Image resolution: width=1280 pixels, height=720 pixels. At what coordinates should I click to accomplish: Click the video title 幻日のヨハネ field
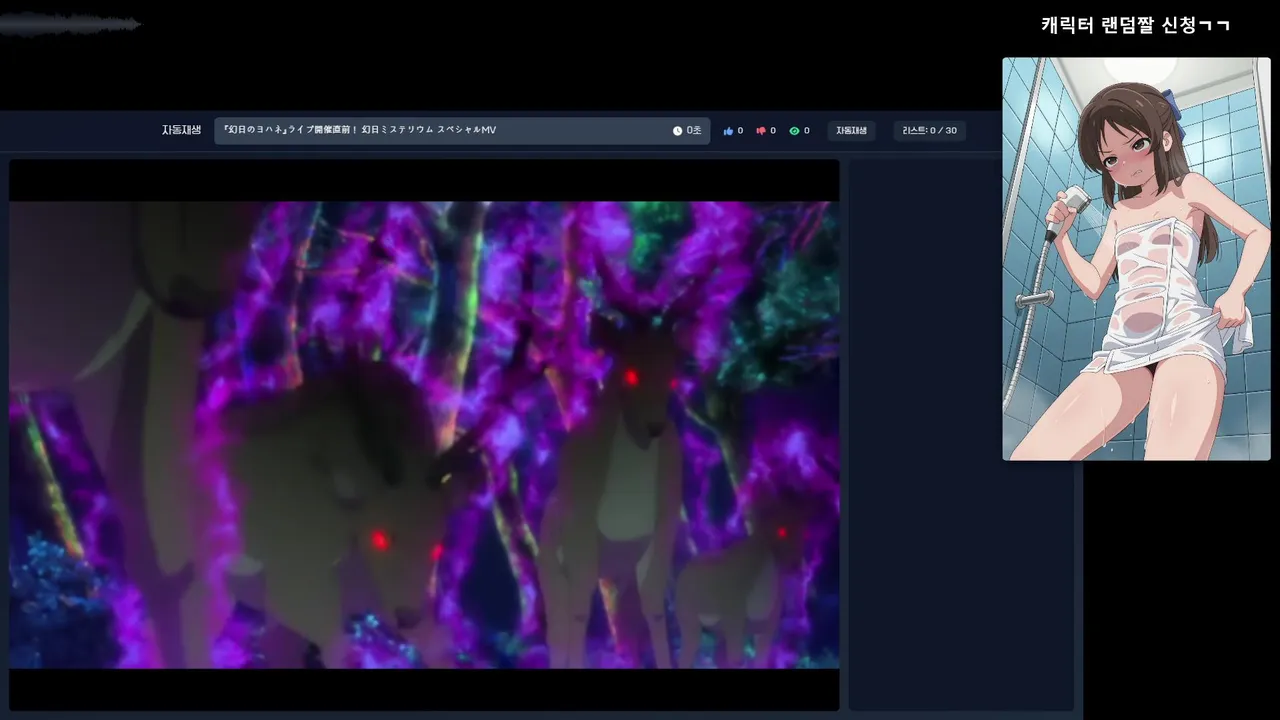[x=462, y=131]
